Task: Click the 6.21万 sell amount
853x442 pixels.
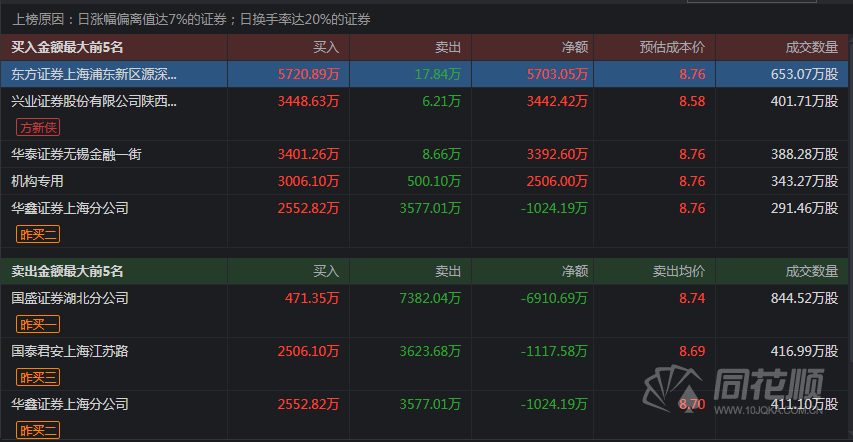Action: 442,101
